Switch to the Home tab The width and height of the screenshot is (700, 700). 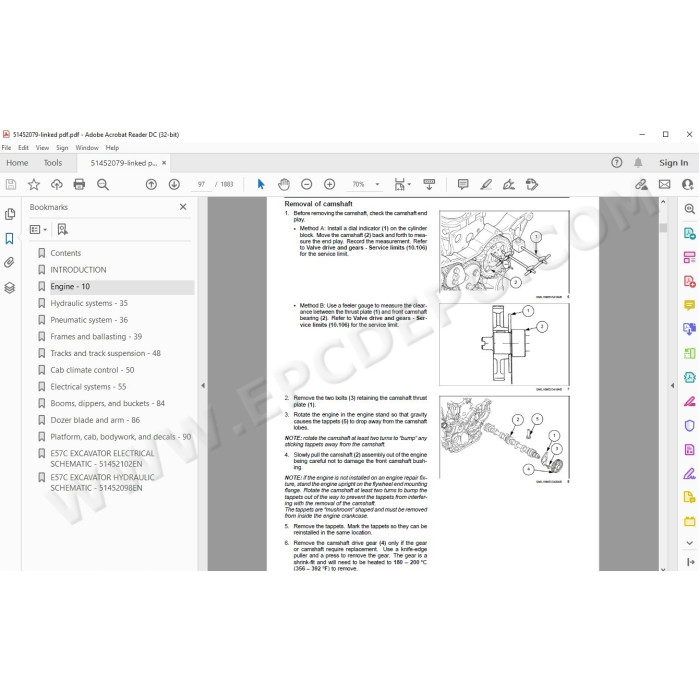17,163
